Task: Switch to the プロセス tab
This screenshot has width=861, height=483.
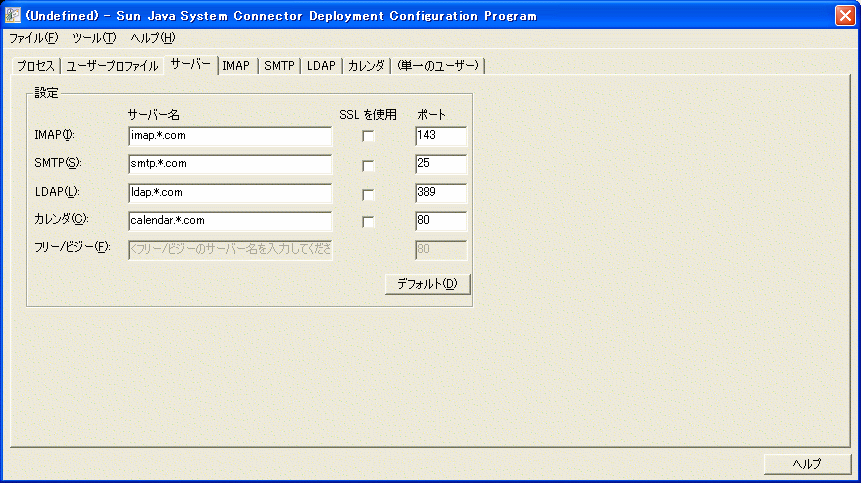Action: tap(36, 66)
